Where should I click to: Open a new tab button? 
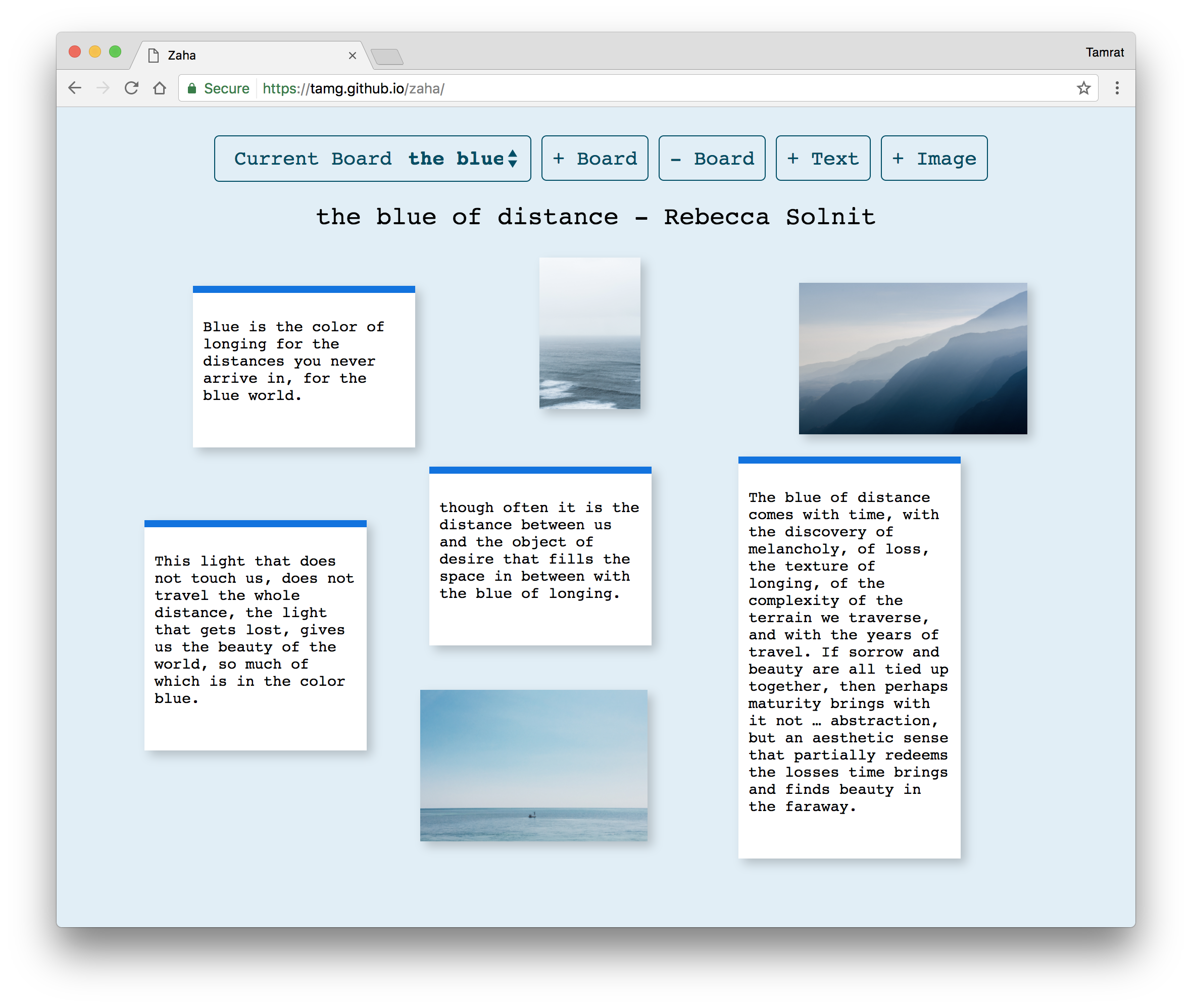coord(387,57)
